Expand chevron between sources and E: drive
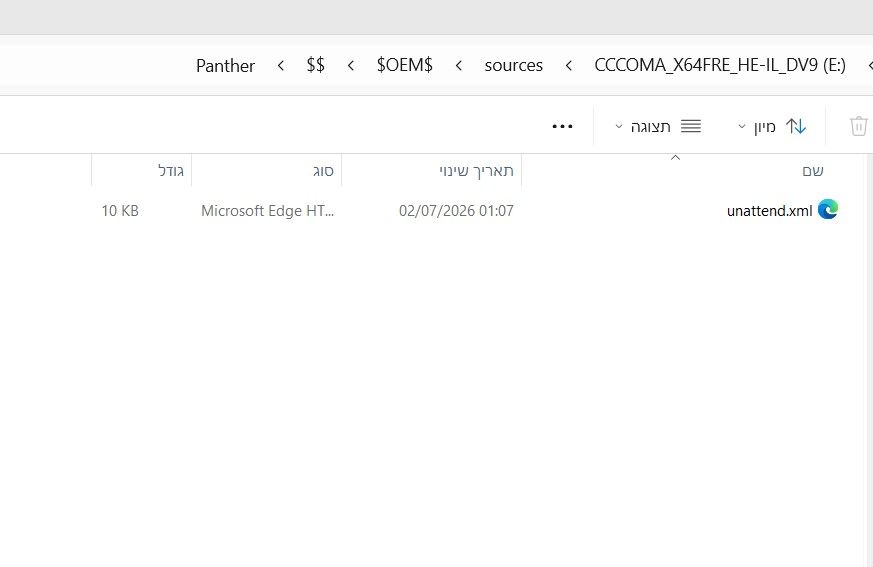This screenshot has width=873, height=567. tap(568, 66)
